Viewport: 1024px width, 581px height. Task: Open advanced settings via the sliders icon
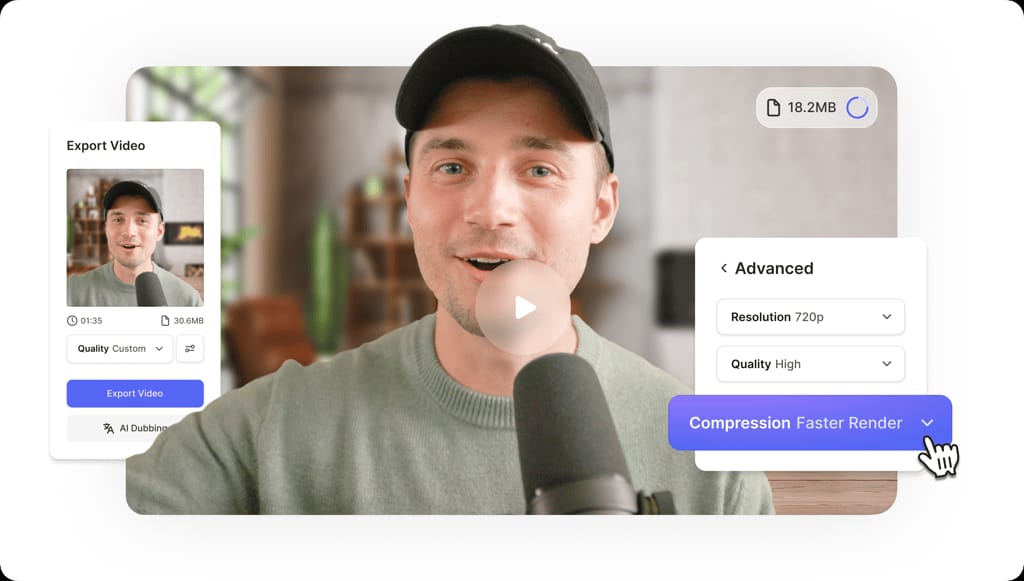(x=190, y=349)
